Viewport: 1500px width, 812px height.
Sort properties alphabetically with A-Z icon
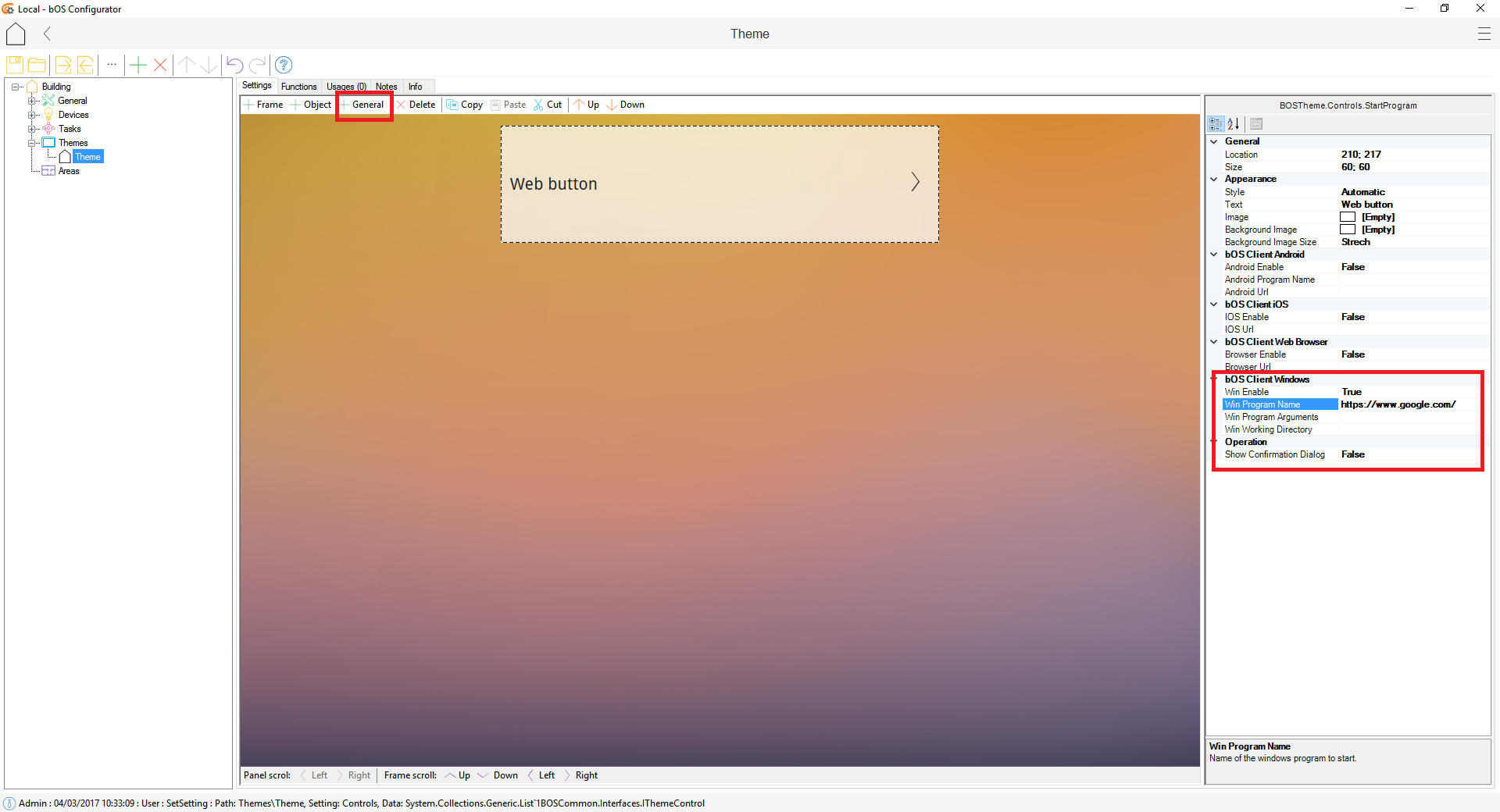(1234, 123)
